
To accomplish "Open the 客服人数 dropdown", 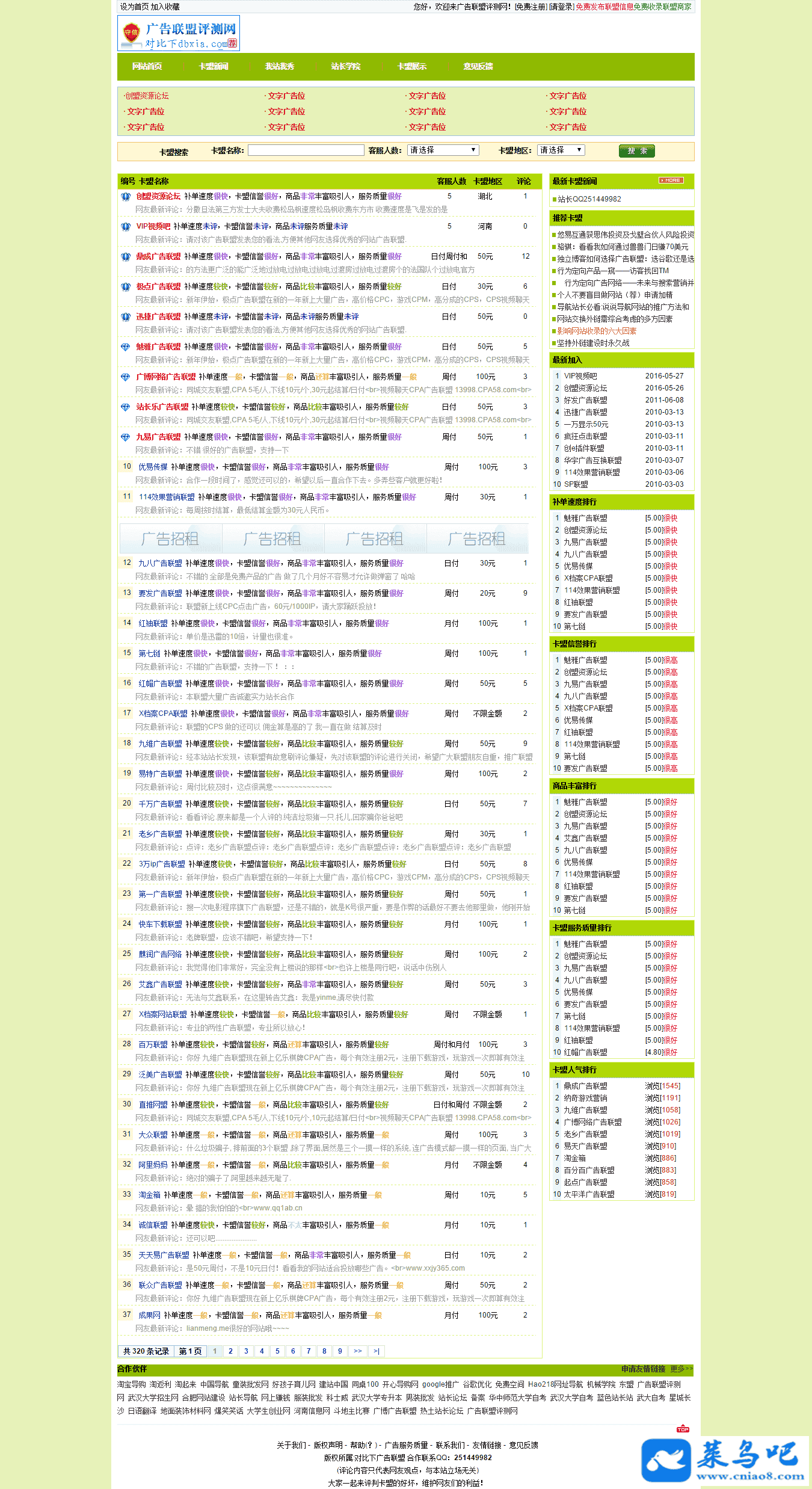I will tap(443, 150).
